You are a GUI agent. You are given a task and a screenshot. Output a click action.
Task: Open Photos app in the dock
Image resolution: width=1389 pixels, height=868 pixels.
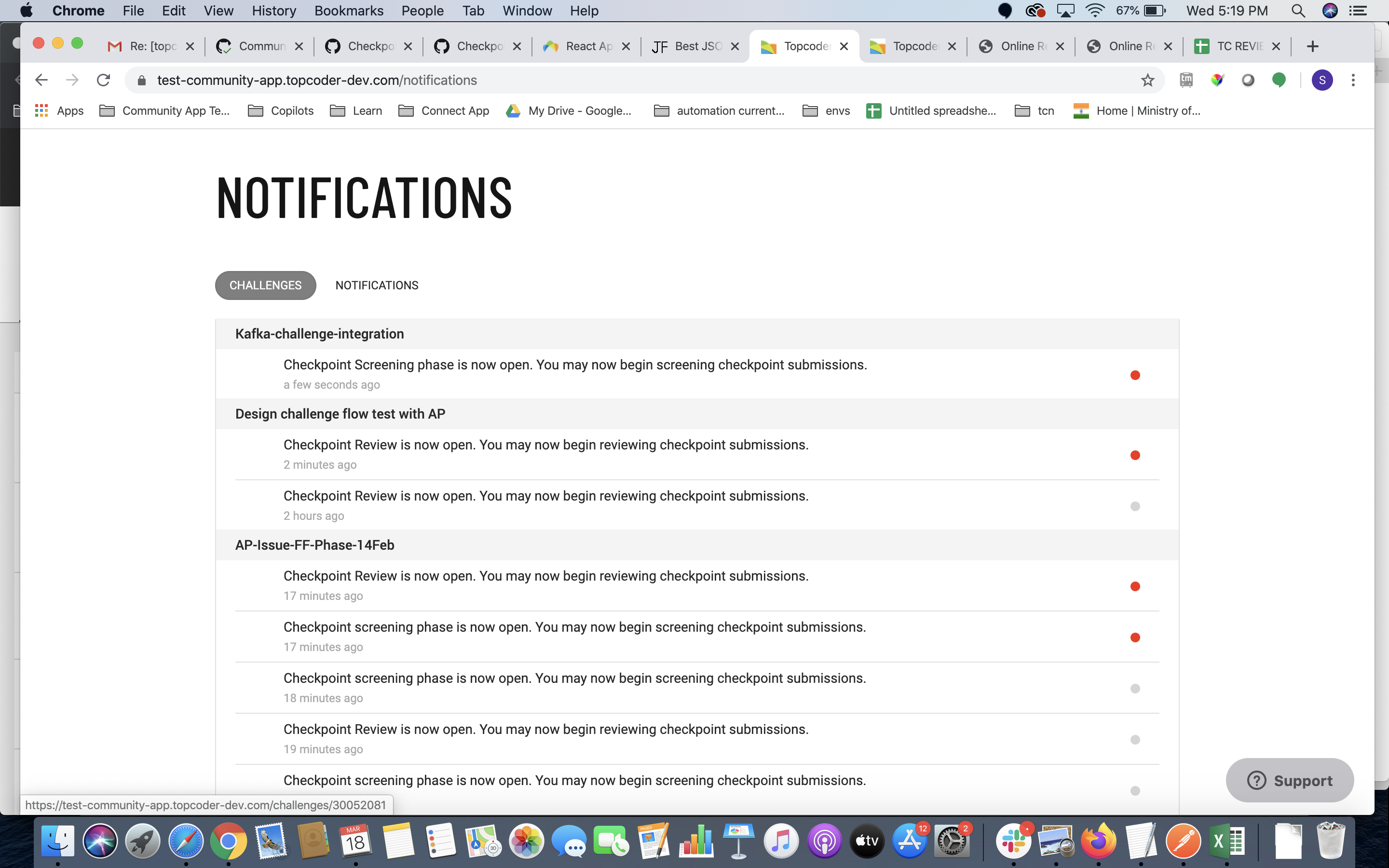coord(526,841)
